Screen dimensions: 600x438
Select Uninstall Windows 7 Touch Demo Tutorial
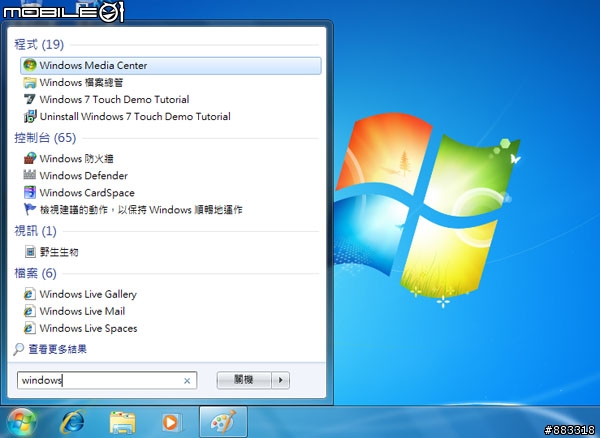[135, 116]
